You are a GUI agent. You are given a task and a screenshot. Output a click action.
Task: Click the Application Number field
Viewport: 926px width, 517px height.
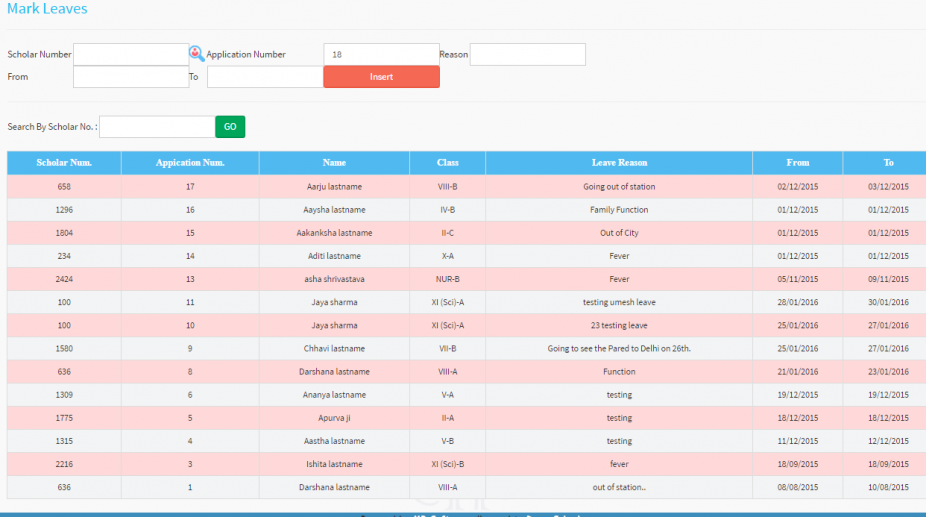click(380, 54)
